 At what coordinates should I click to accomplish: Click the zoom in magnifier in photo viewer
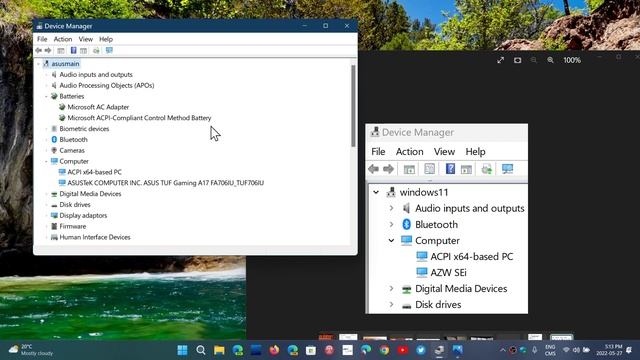tap(551, 60)
